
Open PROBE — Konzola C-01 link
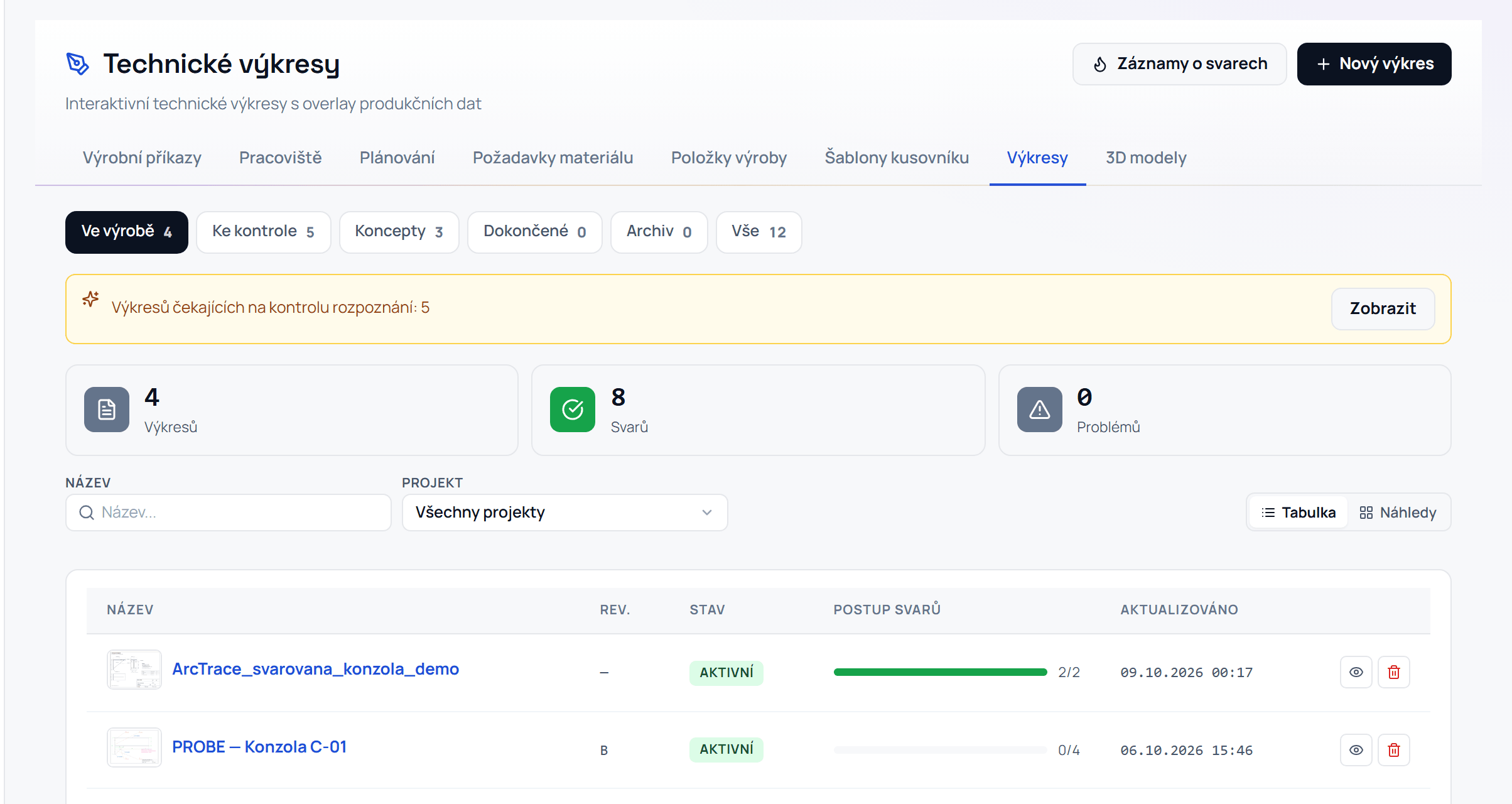pyautogui.click(x=259, y=747)
